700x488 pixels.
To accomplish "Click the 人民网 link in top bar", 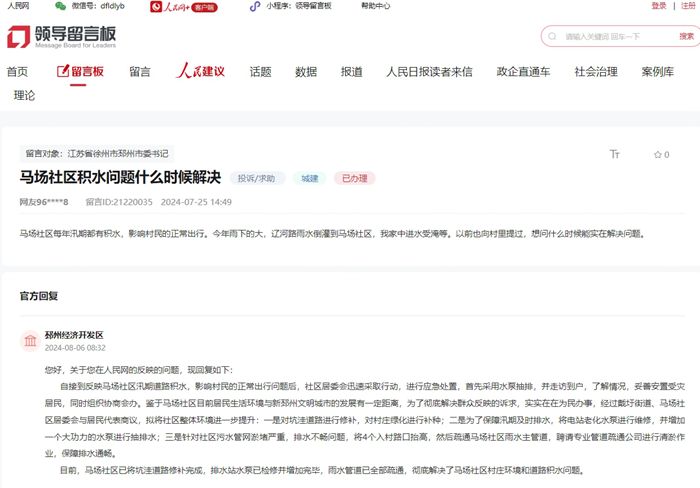I will click(x=18, y=6).
